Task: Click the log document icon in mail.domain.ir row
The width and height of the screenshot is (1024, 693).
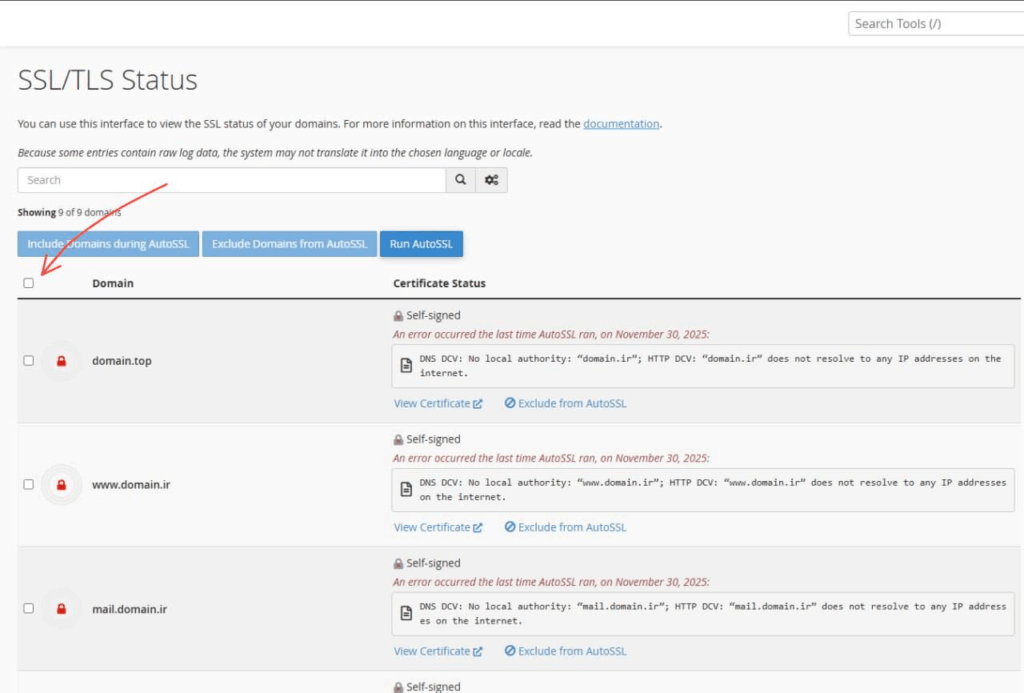Action: [406, 614]
